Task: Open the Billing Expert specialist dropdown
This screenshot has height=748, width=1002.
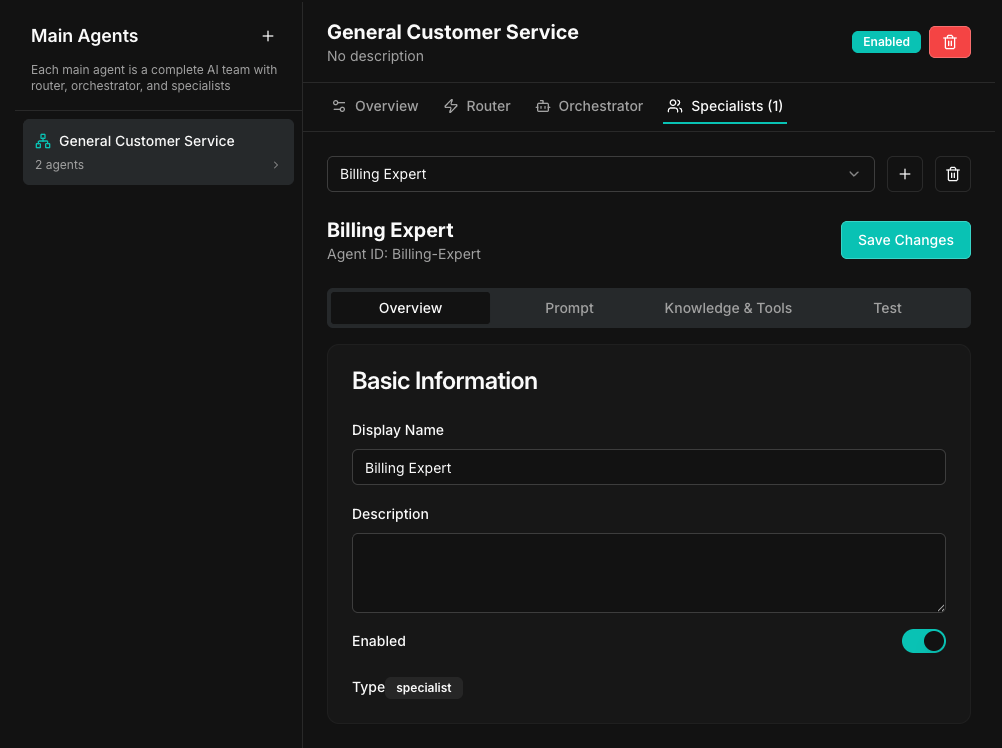Action: click(x=601, y=174)
